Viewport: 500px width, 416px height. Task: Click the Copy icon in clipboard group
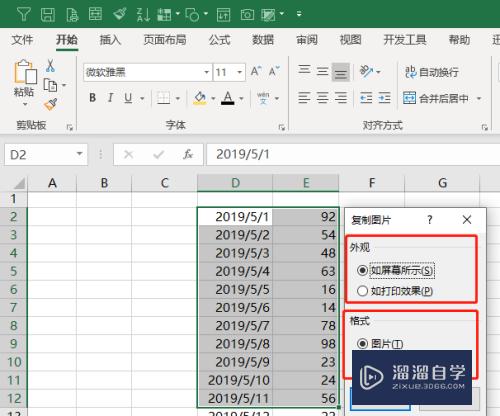[x=50, y=85]
